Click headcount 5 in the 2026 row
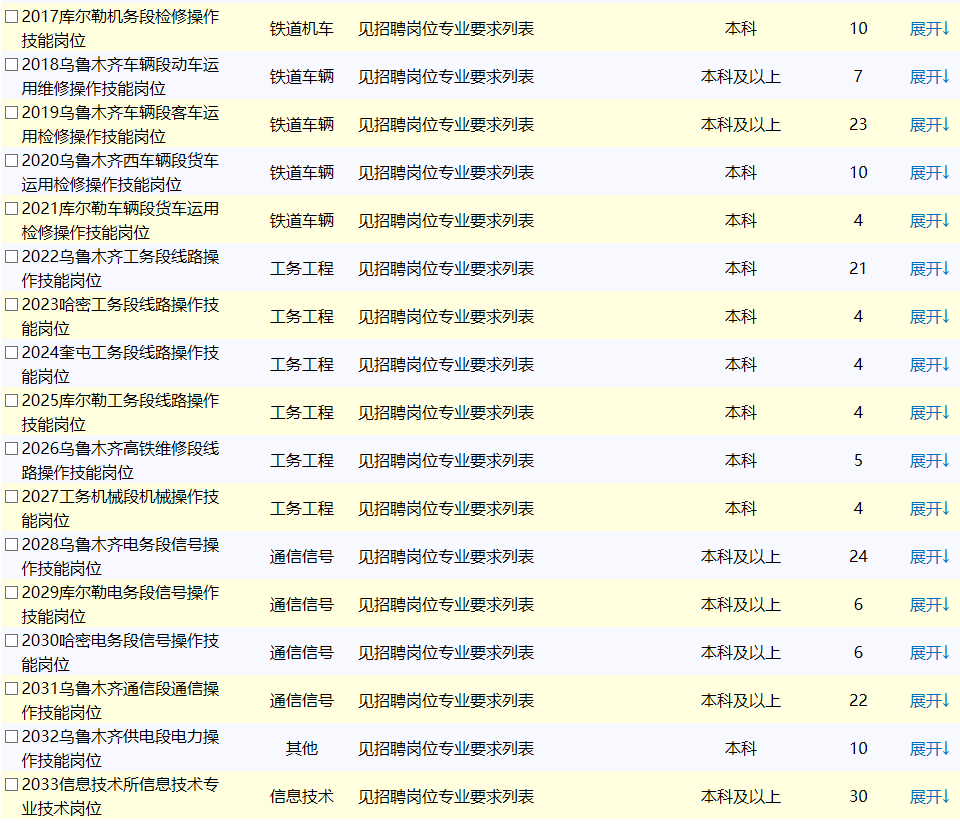The height and width of the screenshot is (824, 960). pyautogui.click(x=858, y=460)
